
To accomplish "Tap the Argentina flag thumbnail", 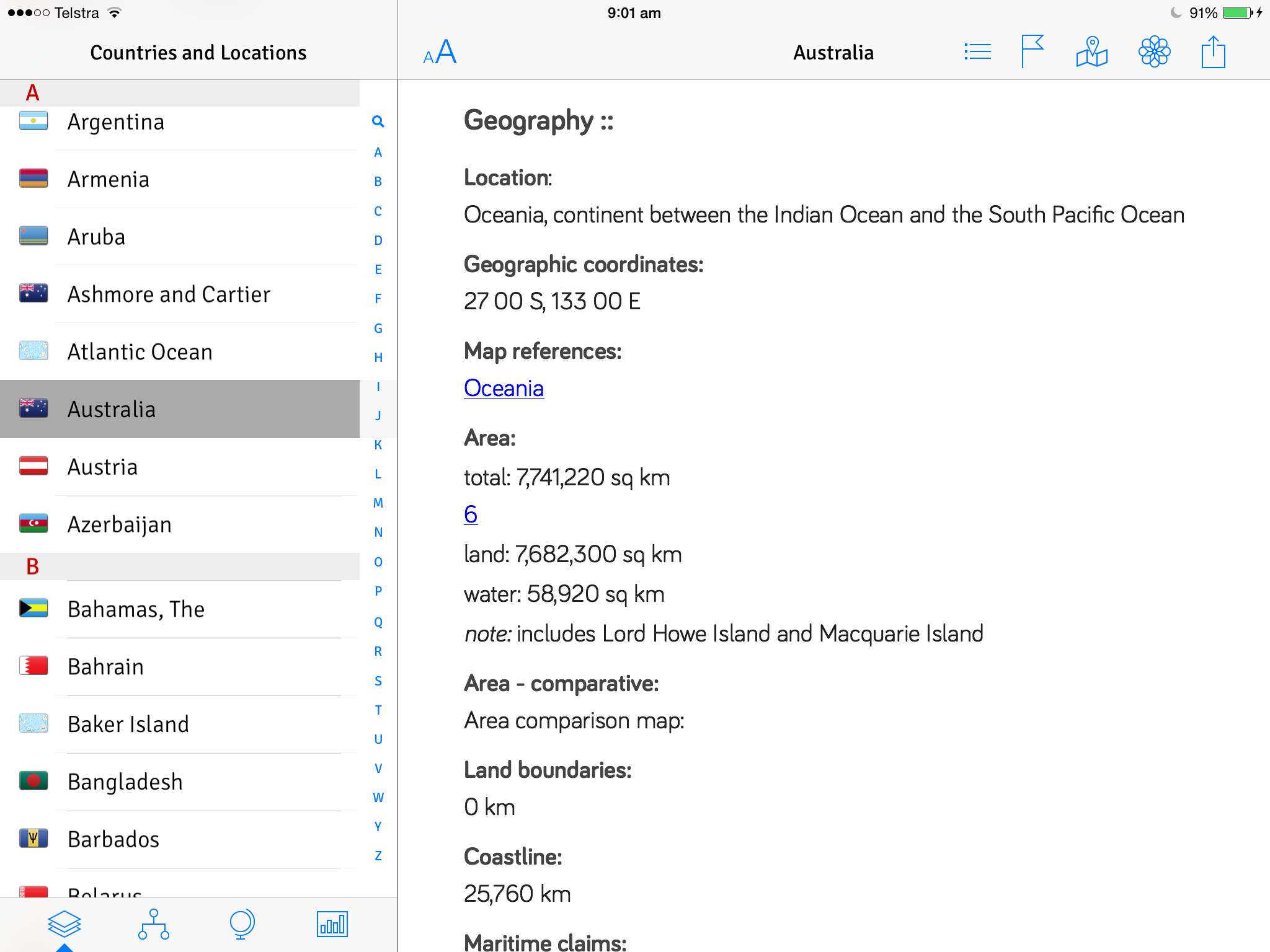I will [x=33, y=121].
